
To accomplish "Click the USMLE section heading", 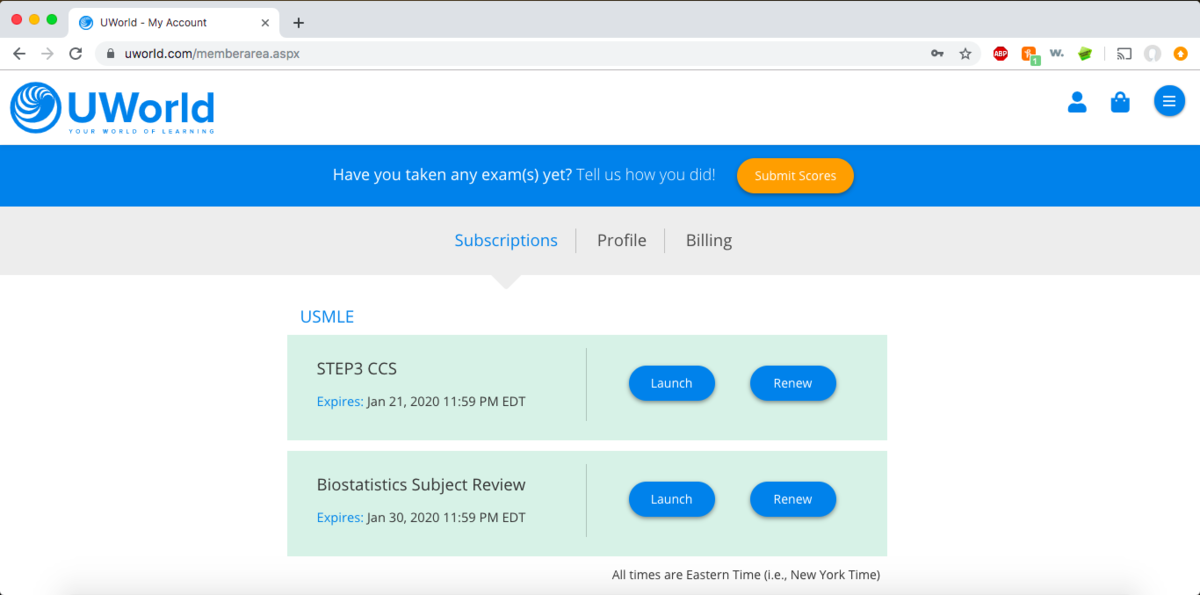I will pyautogui.click(x=327, y=317).
